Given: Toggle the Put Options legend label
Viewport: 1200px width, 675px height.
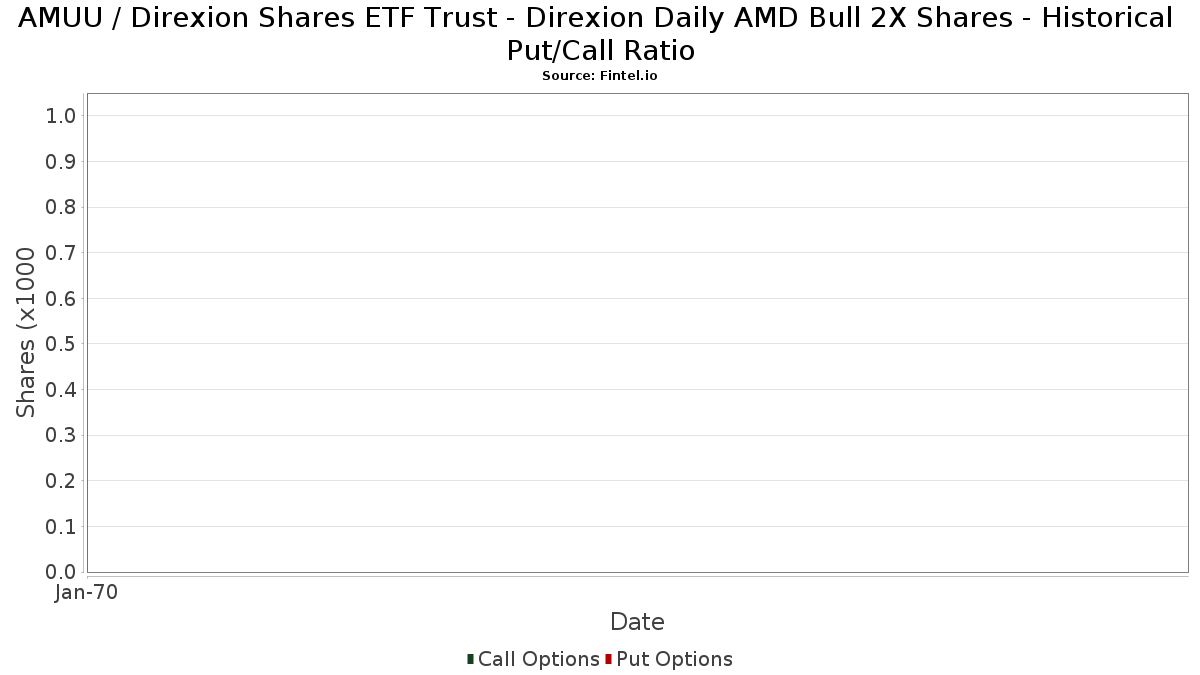Looking at the screenshot, I should pyautogui.click(x=675, y=659).
